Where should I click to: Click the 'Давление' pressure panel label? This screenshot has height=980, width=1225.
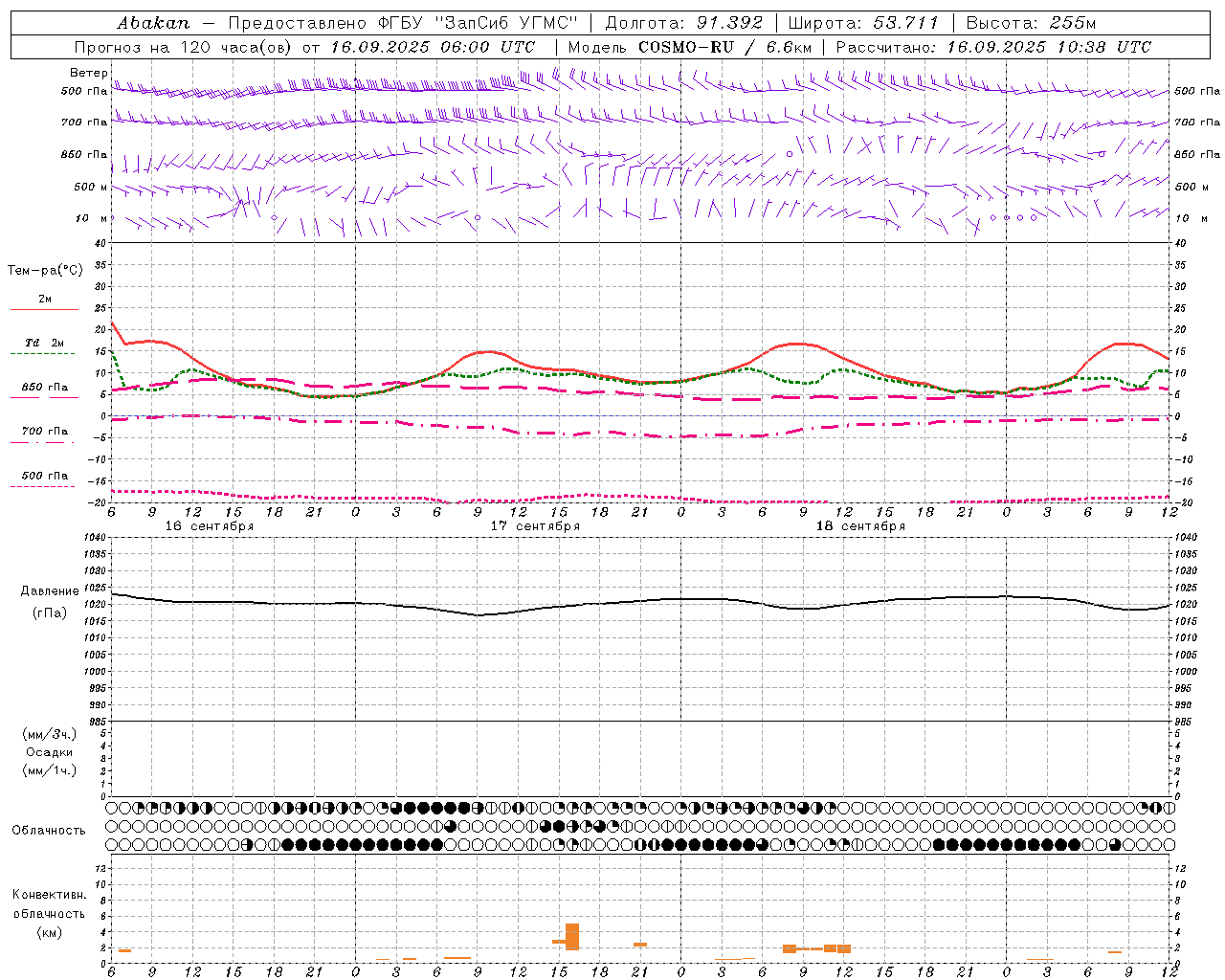point(50,591)
